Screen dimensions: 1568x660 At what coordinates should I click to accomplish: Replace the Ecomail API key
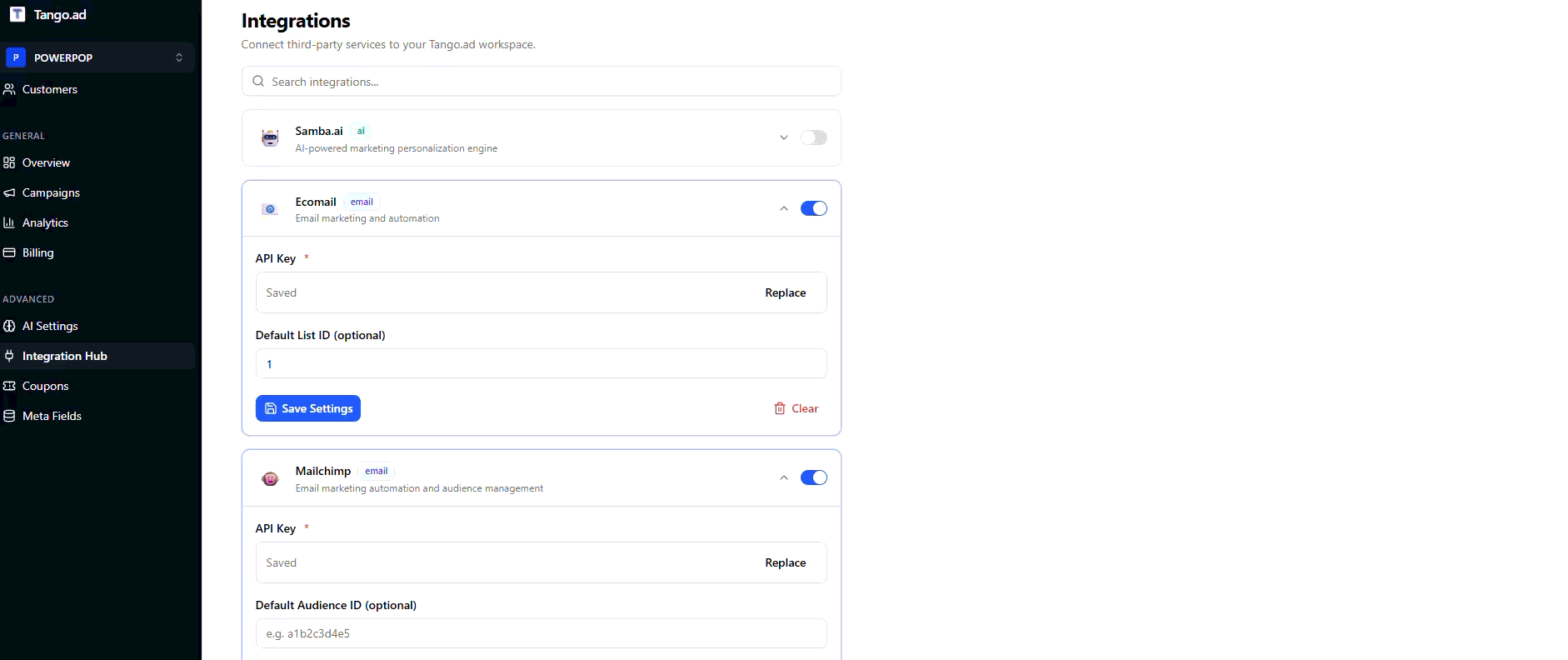(x=786, y=292)
